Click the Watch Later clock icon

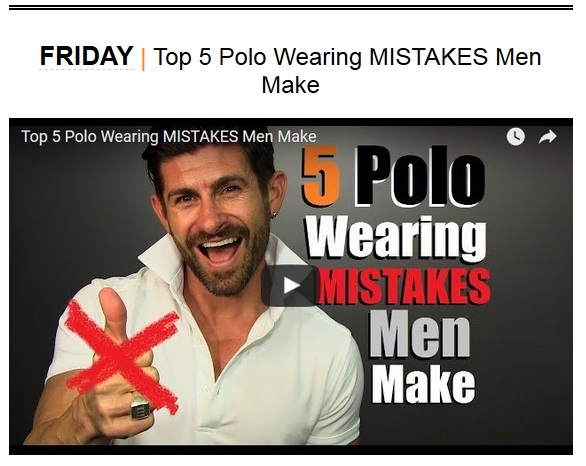515,137
